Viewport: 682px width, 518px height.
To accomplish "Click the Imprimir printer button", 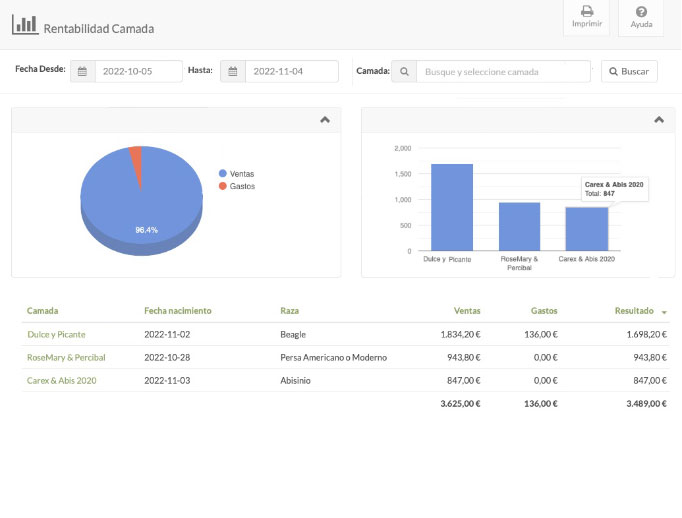I will pyautogui.click(x=587, y=17).
